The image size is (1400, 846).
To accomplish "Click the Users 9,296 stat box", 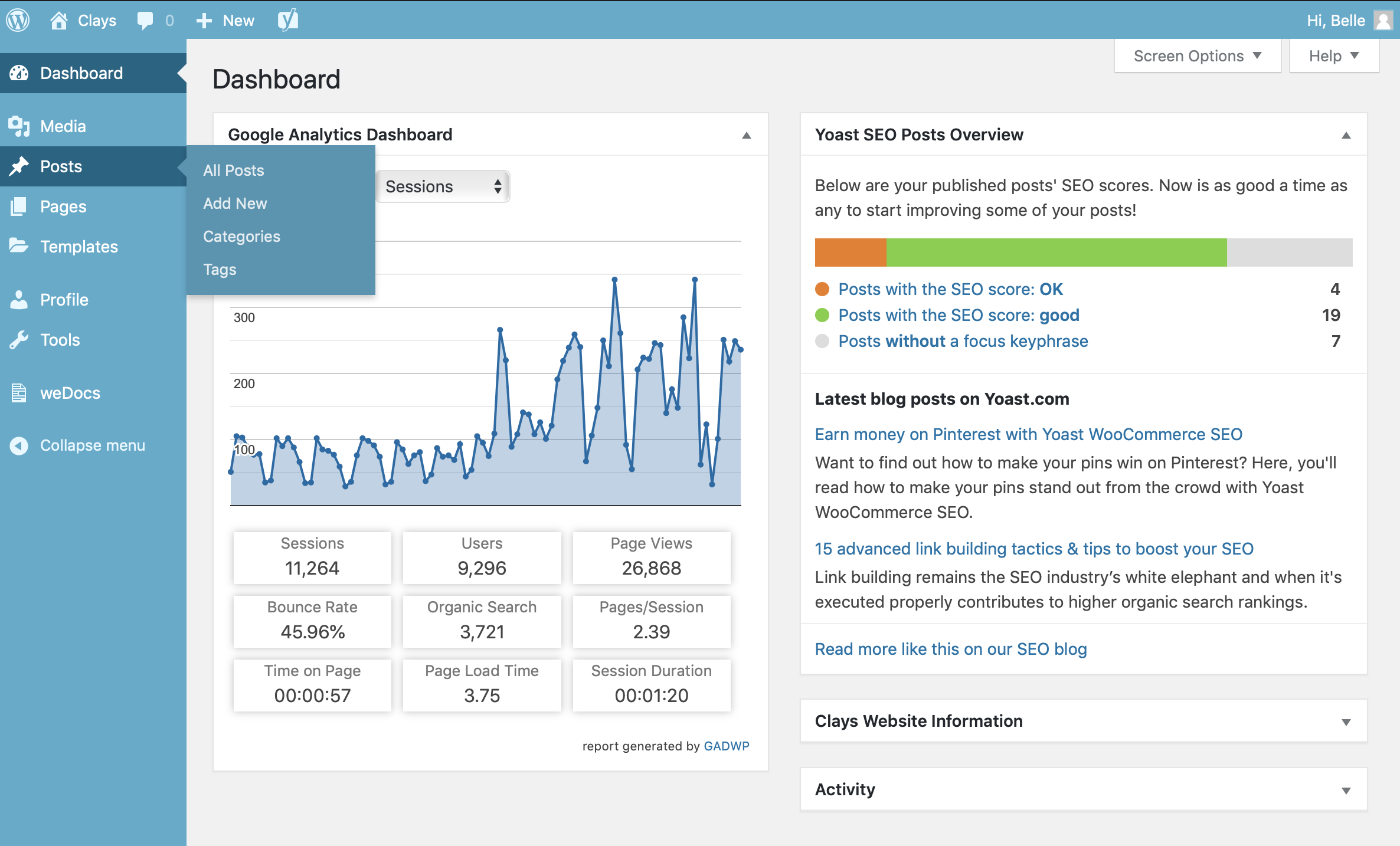I will (482, 558).
